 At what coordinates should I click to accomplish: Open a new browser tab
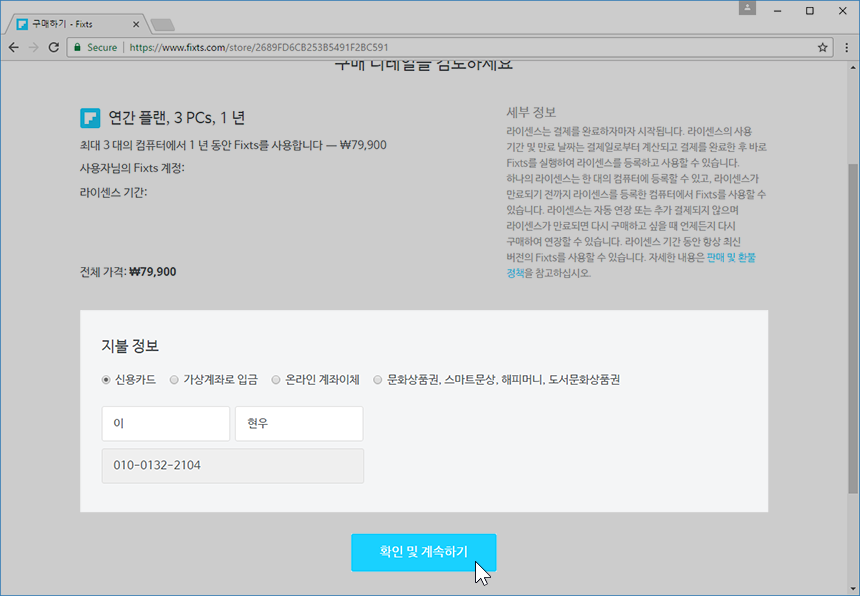(162, 25)
